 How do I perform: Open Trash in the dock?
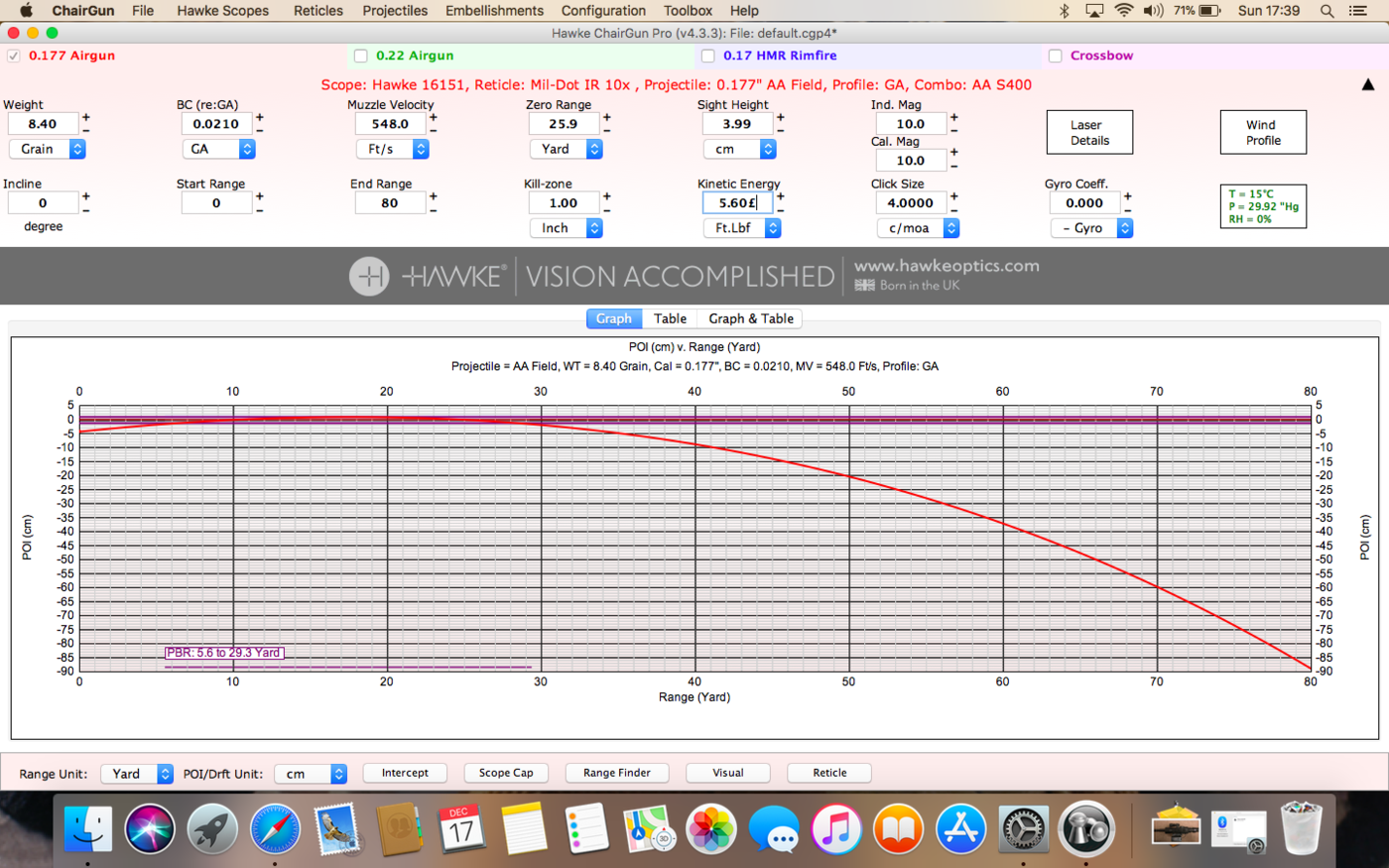click(1301, 829)
